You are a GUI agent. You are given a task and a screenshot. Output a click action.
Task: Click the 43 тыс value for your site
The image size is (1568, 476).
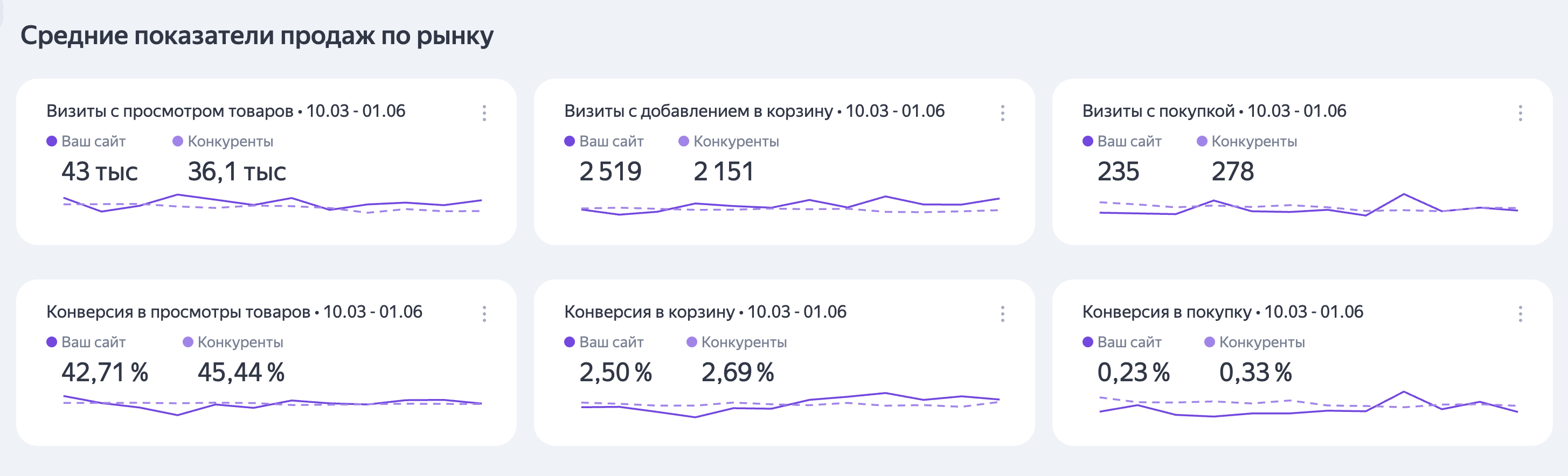(x=100, y=172)
